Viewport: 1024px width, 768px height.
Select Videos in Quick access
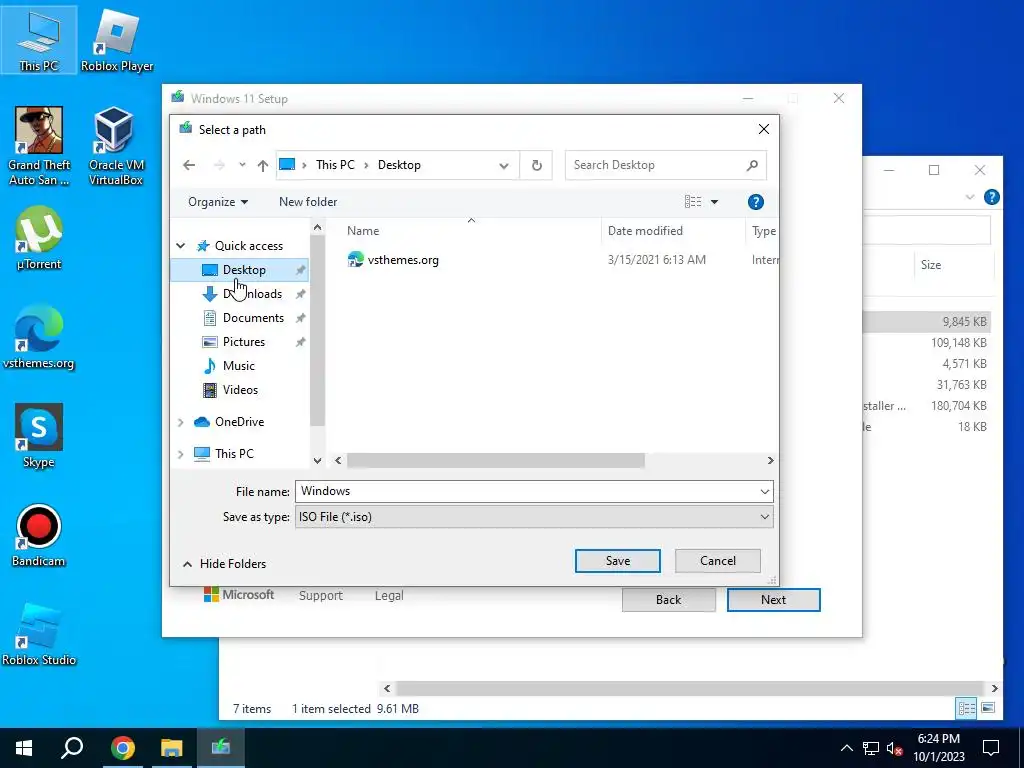tap(239, 390)
